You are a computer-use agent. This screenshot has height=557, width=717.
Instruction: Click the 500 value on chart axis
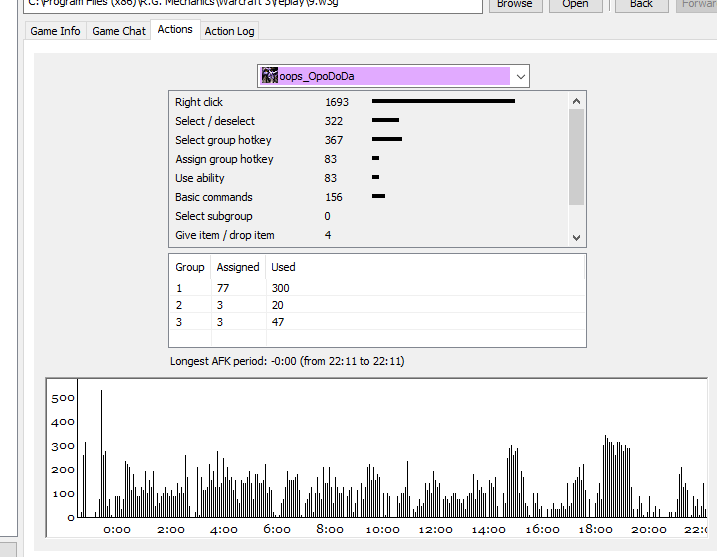(63, 398)
